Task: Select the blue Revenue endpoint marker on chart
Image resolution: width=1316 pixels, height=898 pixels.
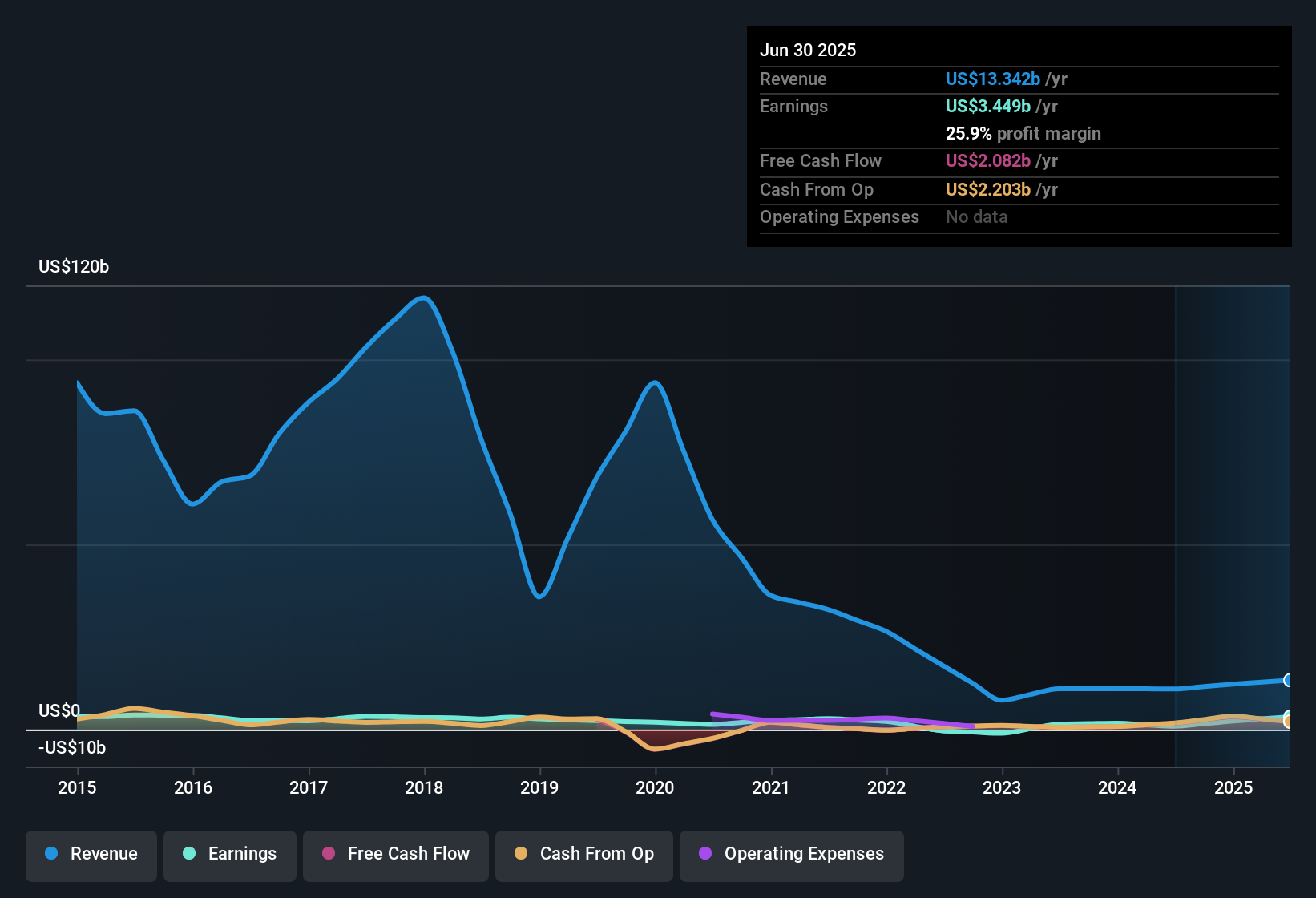Action: tap(1289, 680)
